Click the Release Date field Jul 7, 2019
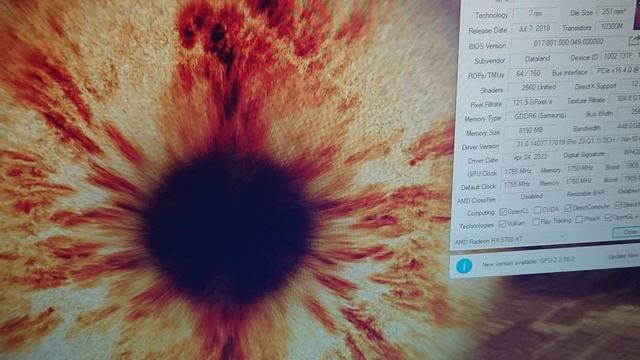The width and height of the screenshot is (640, 360). (x=534, y=29)
